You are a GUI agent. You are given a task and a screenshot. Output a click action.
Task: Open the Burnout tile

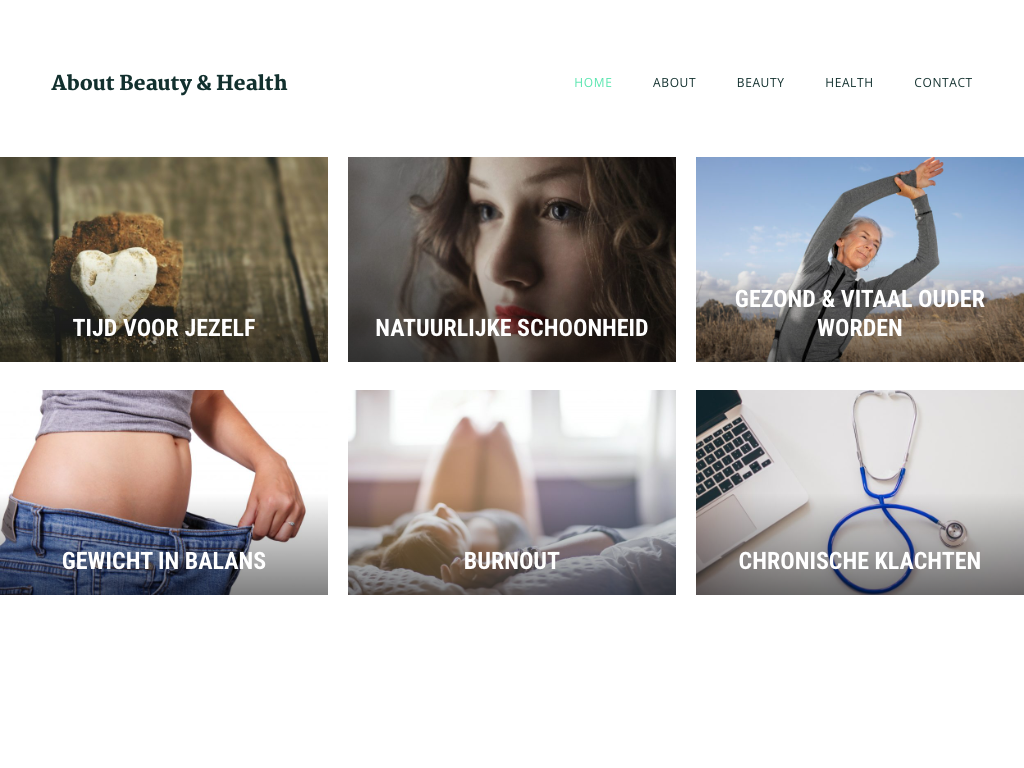[512, 492]
